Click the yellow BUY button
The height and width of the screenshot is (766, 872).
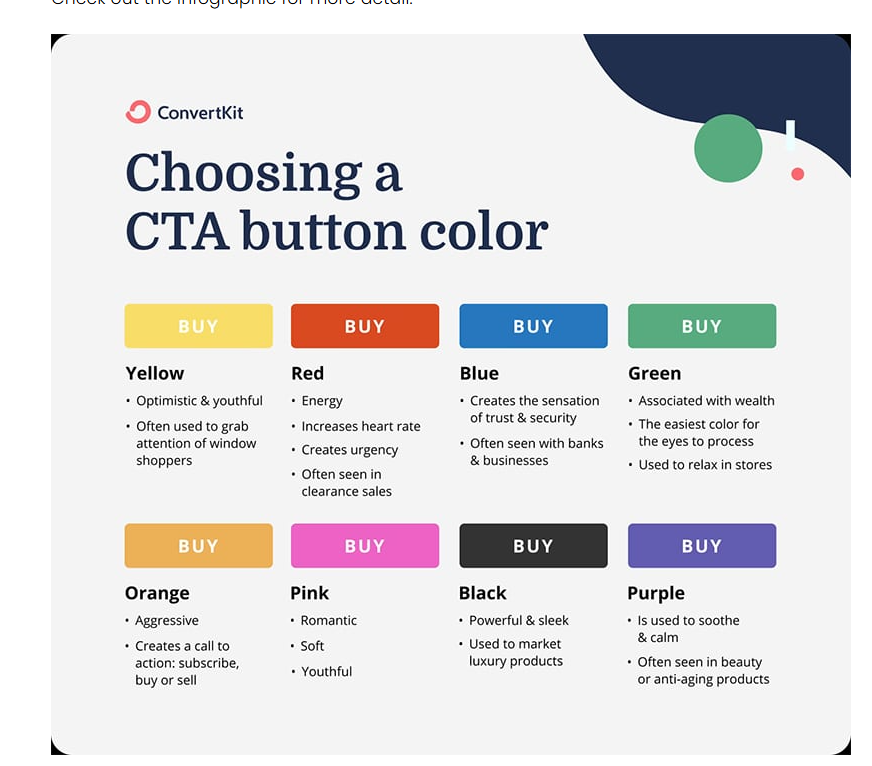[198, 326]
